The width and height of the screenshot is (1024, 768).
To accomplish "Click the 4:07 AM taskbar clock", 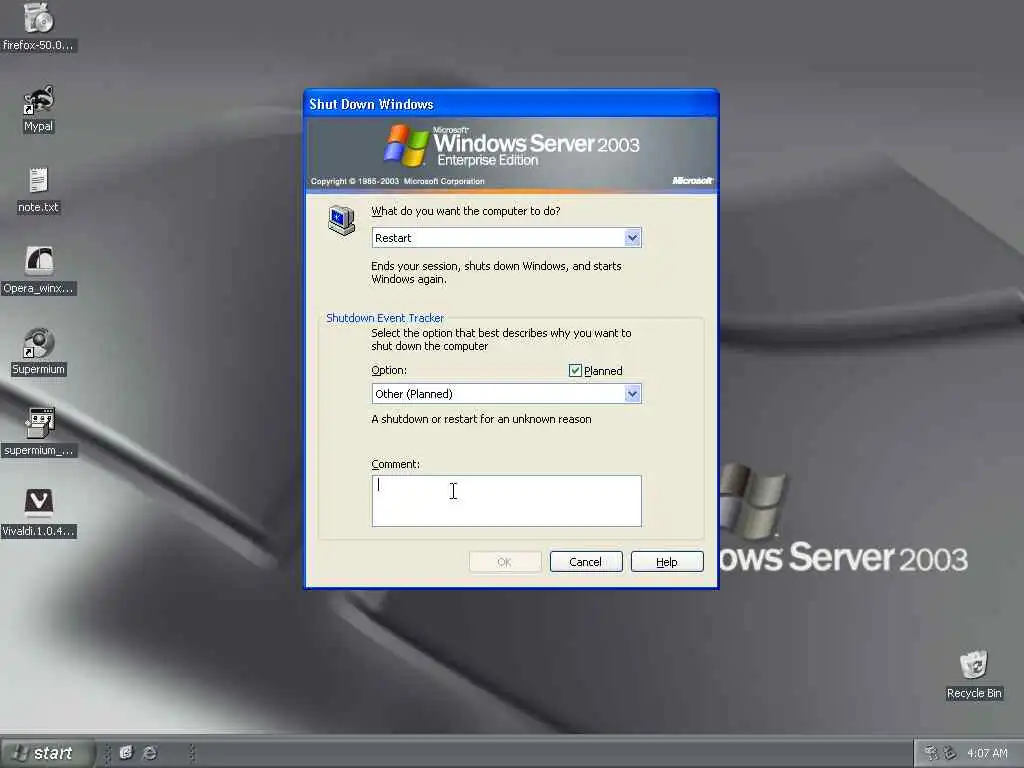I will click(x=987, y=753).
